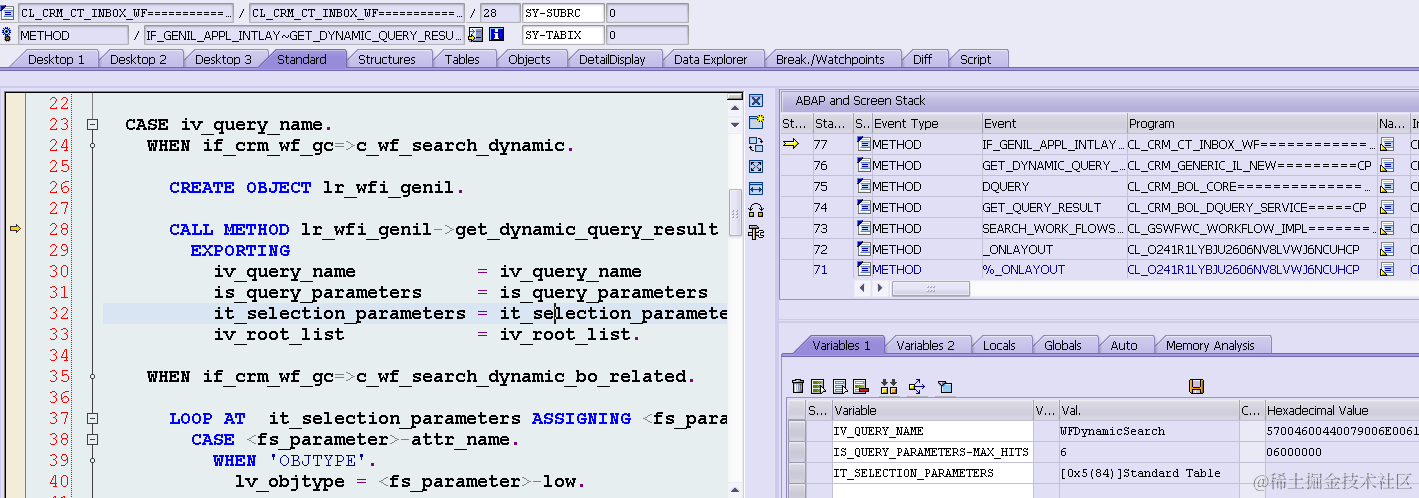Open the Structures tab
1419x498 pixels.
387,59
